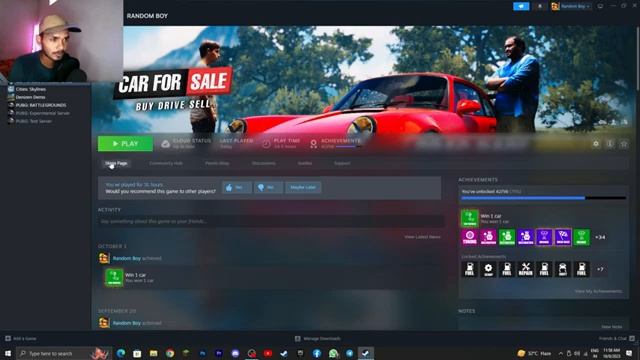The image size is (640, 360).
Task: Open Google Chrome from taskbar
Action: [170, 353]
